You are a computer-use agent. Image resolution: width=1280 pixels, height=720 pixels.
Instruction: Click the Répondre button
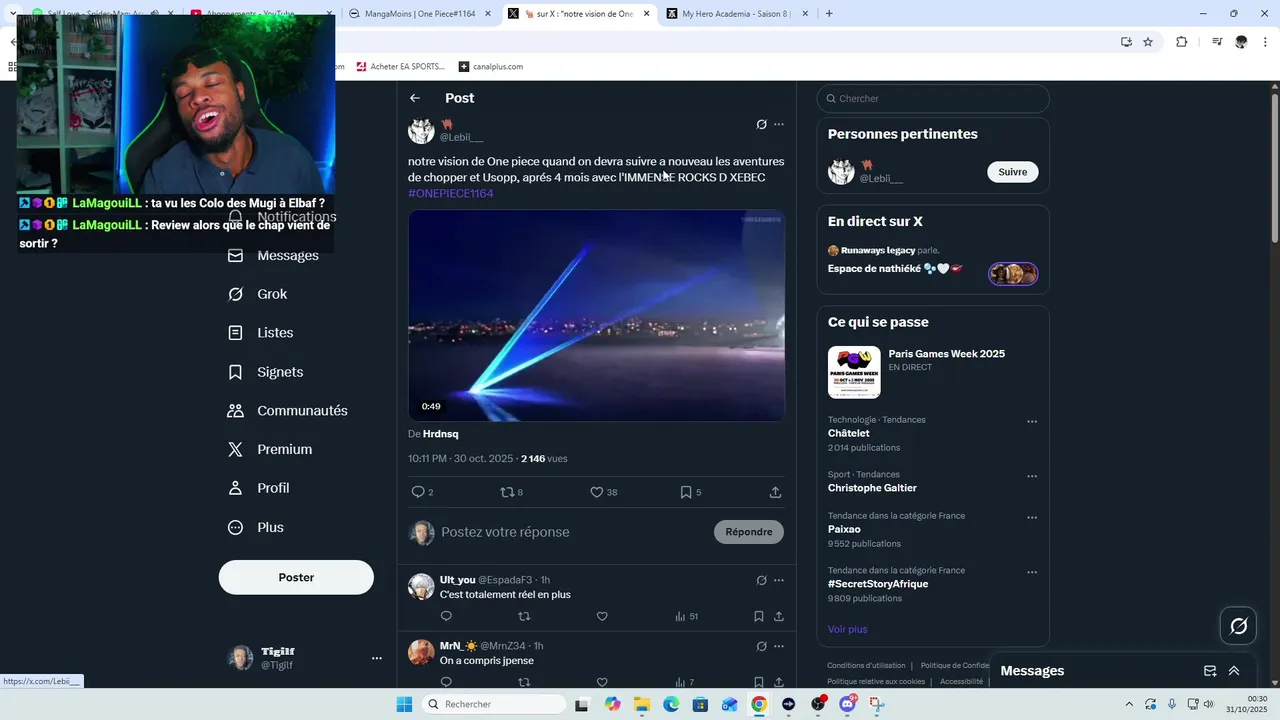pyautogui.click(x=749, y=532)
